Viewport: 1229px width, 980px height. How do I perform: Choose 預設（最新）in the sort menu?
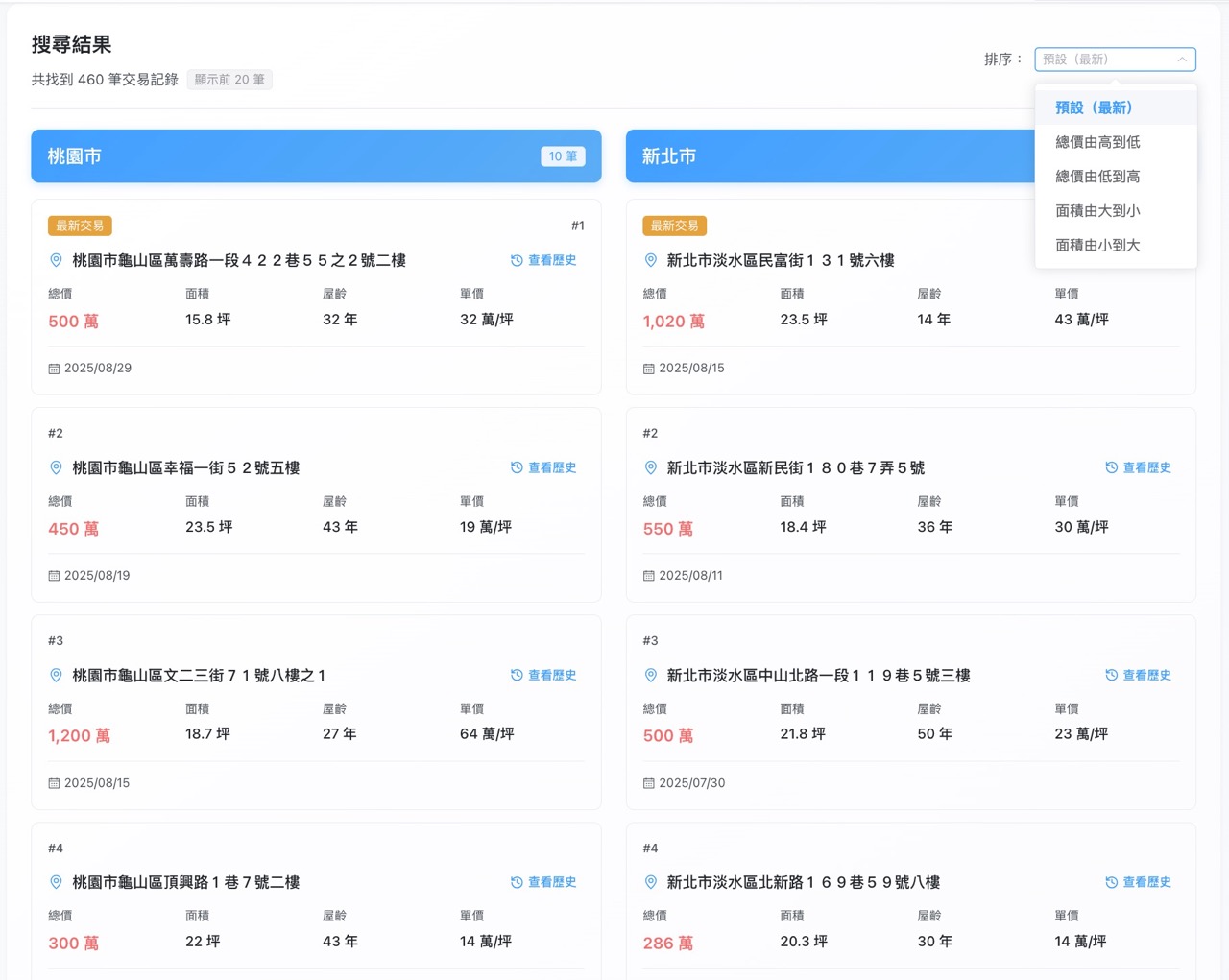(x=1094, y=108)
